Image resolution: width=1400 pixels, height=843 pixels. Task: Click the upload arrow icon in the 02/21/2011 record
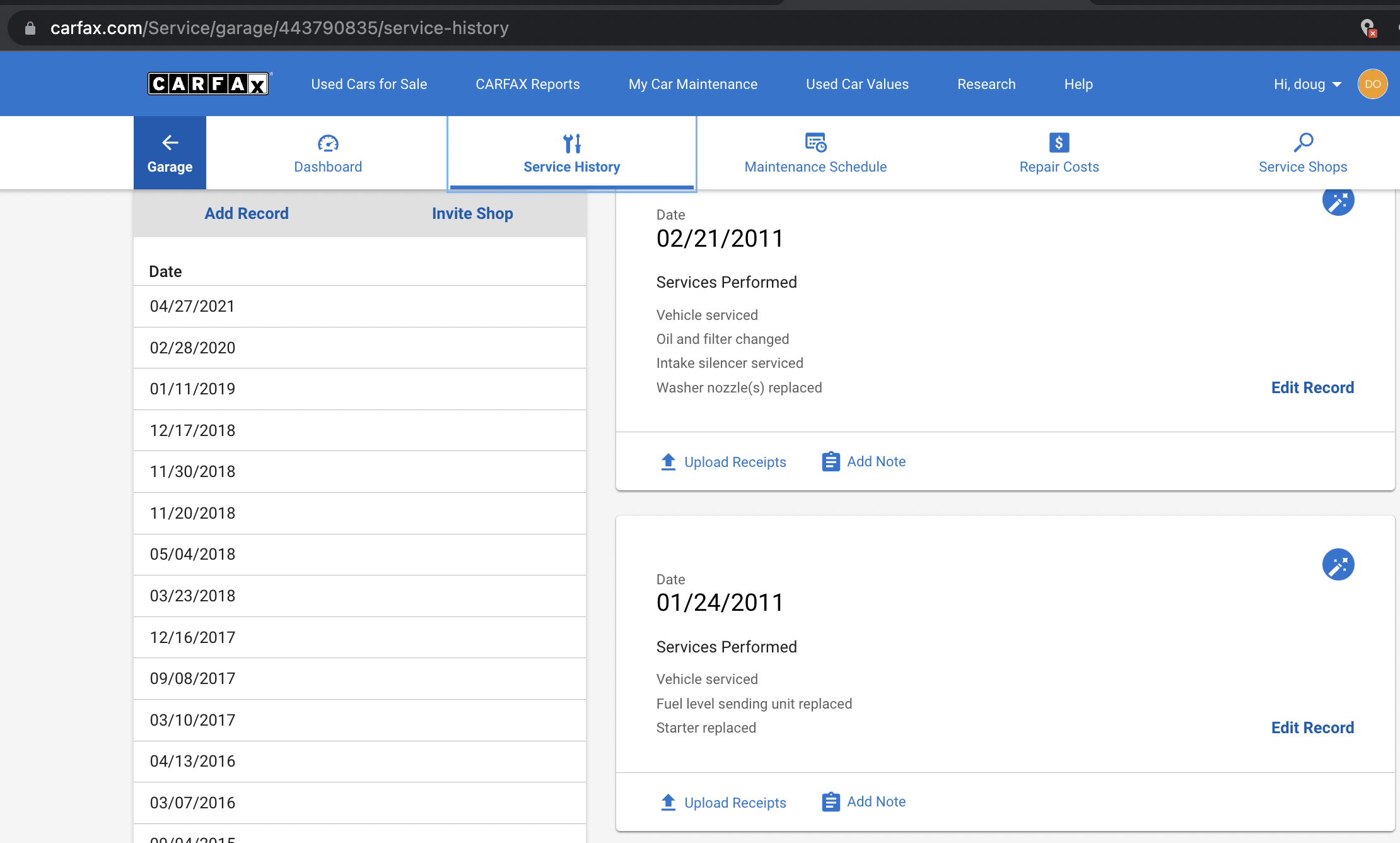[668, 462]
